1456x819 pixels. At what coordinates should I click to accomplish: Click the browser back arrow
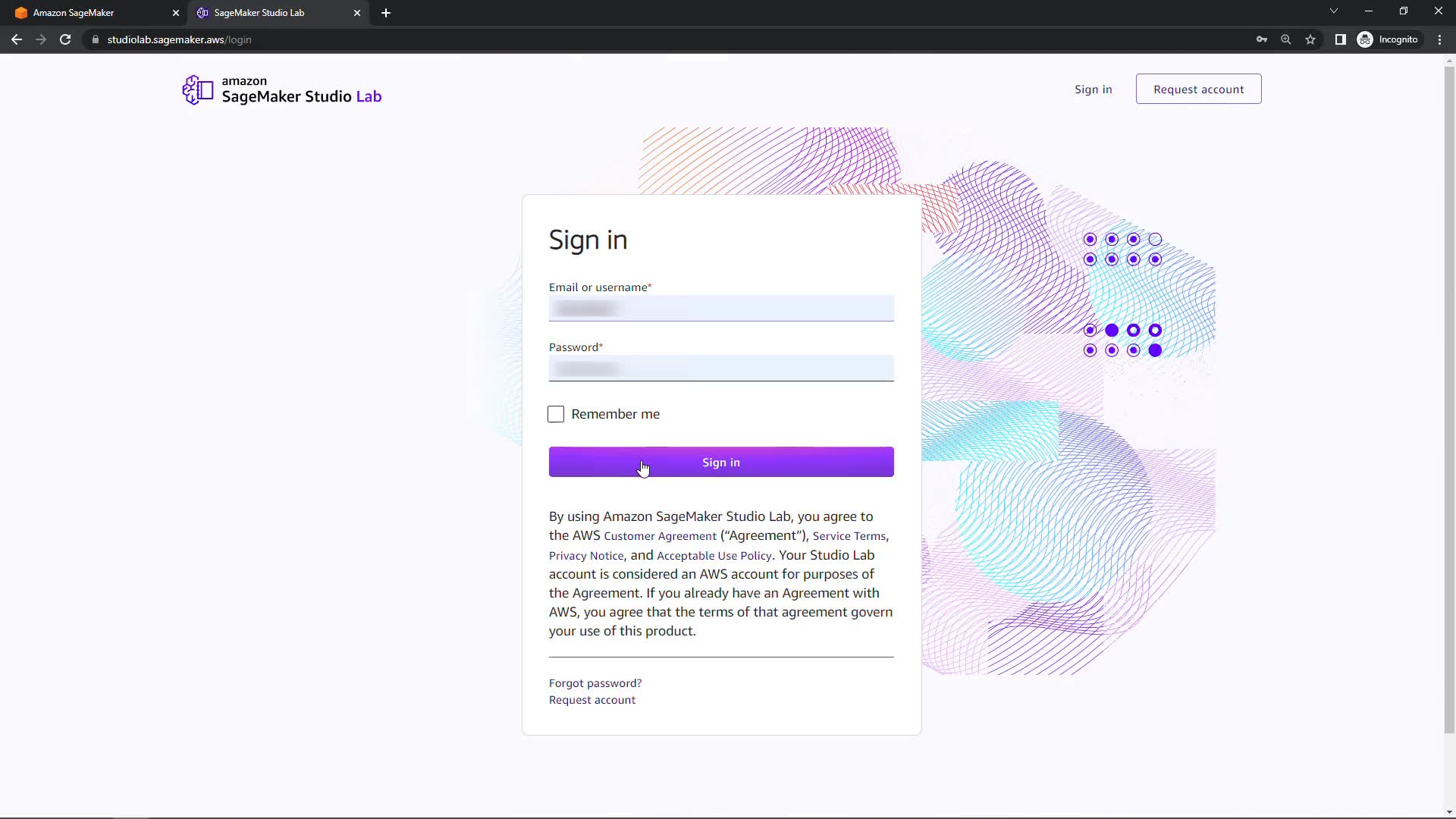[17, 39]
